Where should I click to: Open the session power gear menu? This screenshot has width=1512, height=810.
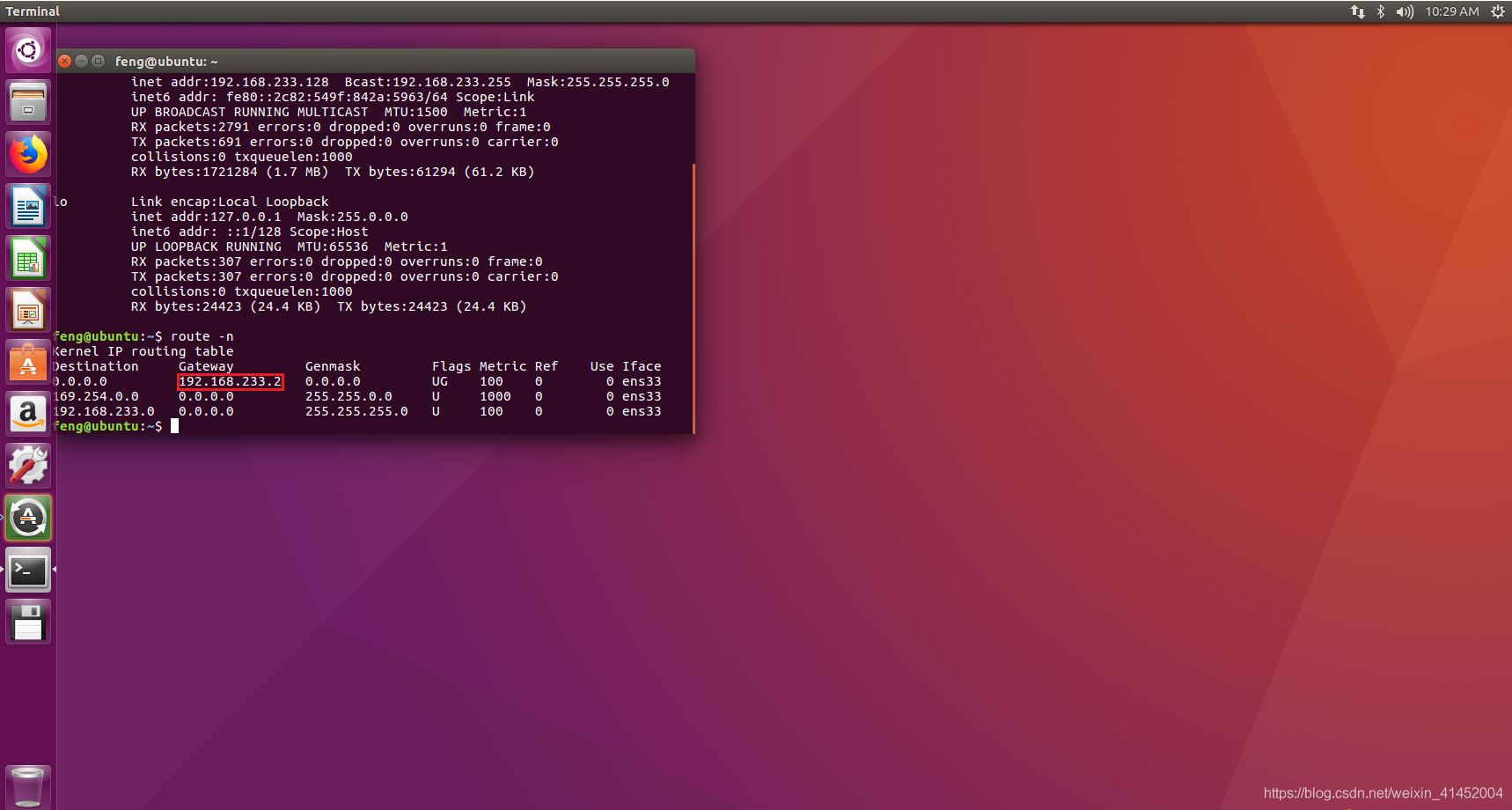coord(1497,11)
